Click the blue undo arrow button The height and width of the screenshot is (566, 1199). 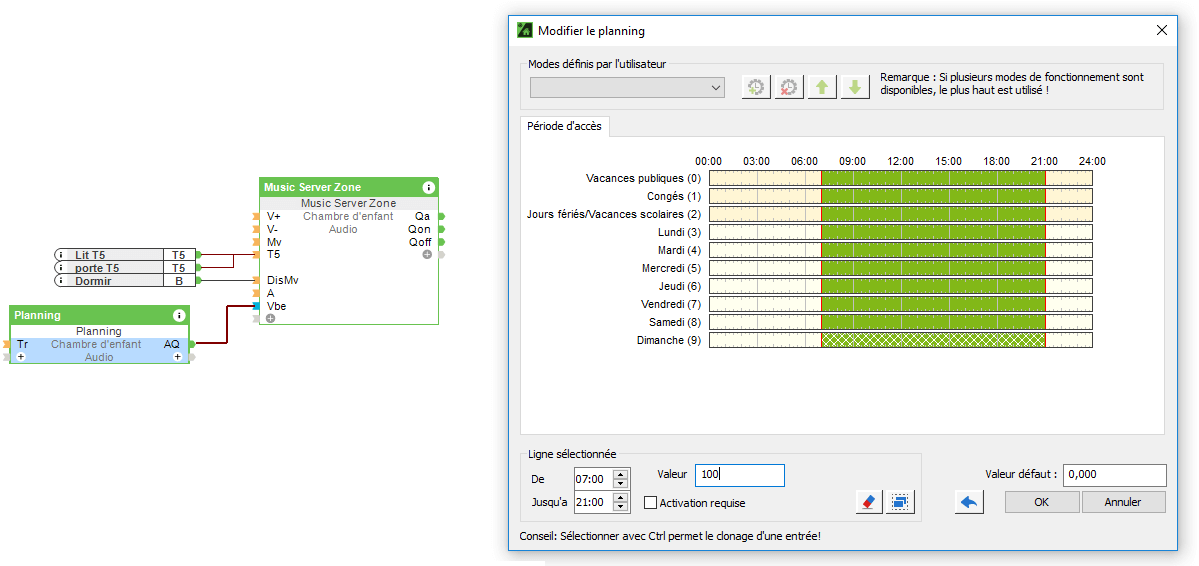(x=968, y=502)
